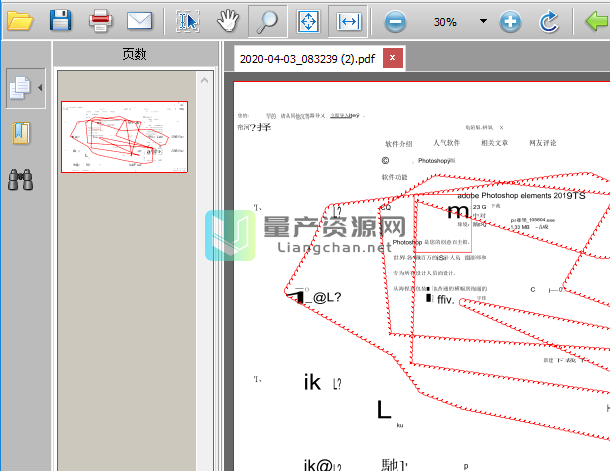Open search with the binoculars icon
This screenshot has width=610, height=471.
(21, 180)
